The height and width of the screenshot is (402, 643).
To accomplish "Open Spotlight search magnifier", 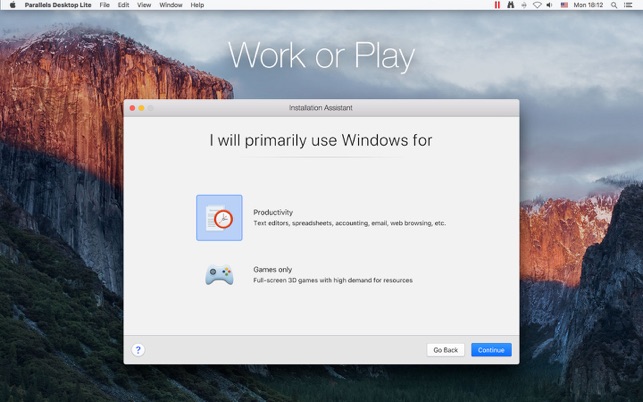I will 614,5.
